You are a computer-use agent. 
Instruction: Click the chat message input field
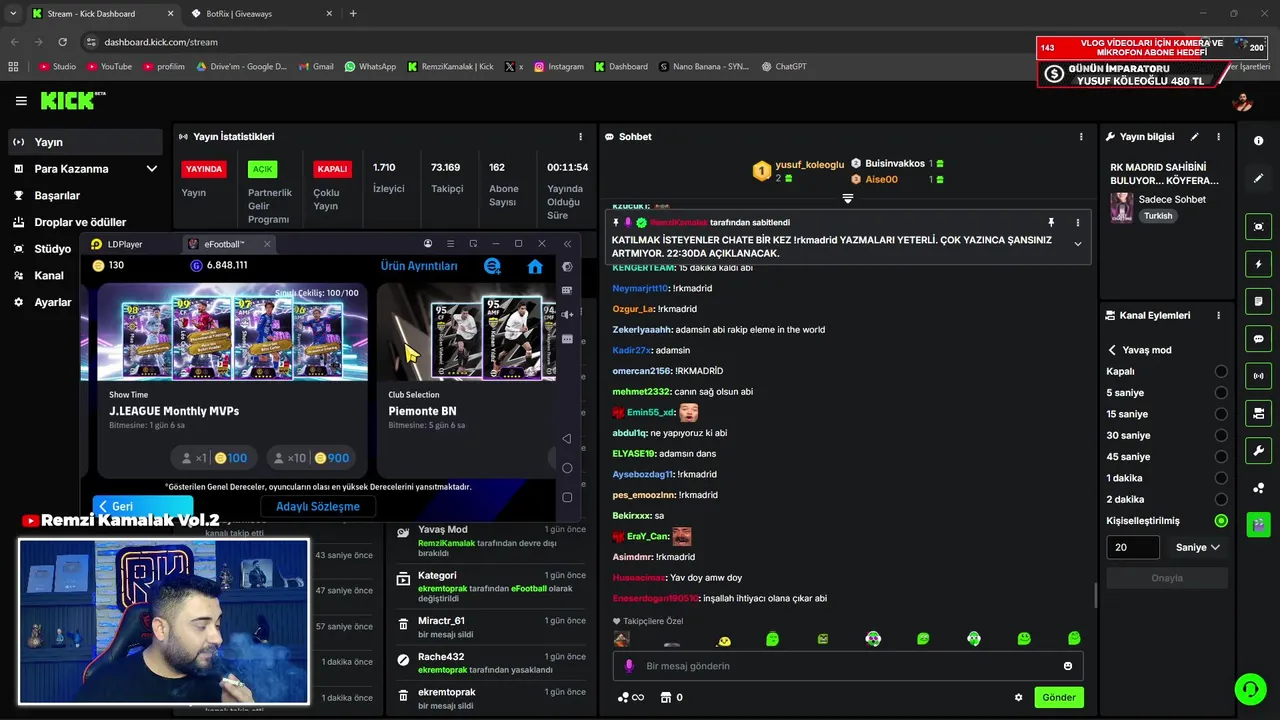(847, 666)
